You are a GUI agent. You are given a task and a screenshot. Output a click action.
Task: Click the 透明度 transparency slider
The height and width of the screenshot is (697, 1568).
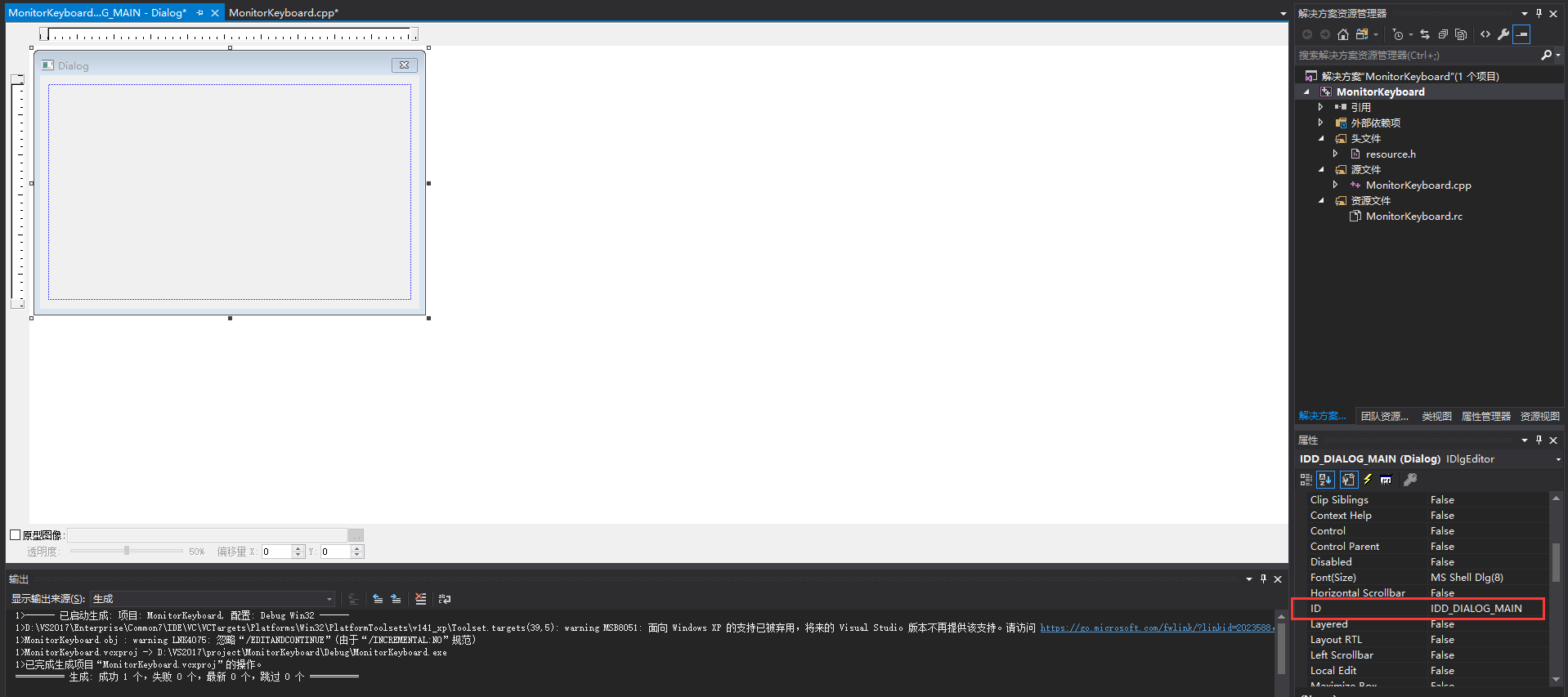126,551
